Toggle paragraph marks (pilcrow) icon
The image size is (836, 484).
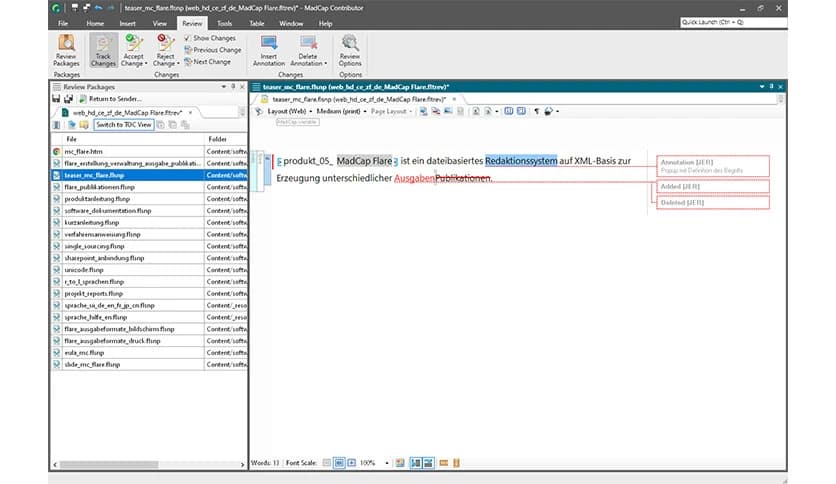[x=536, y=111]
